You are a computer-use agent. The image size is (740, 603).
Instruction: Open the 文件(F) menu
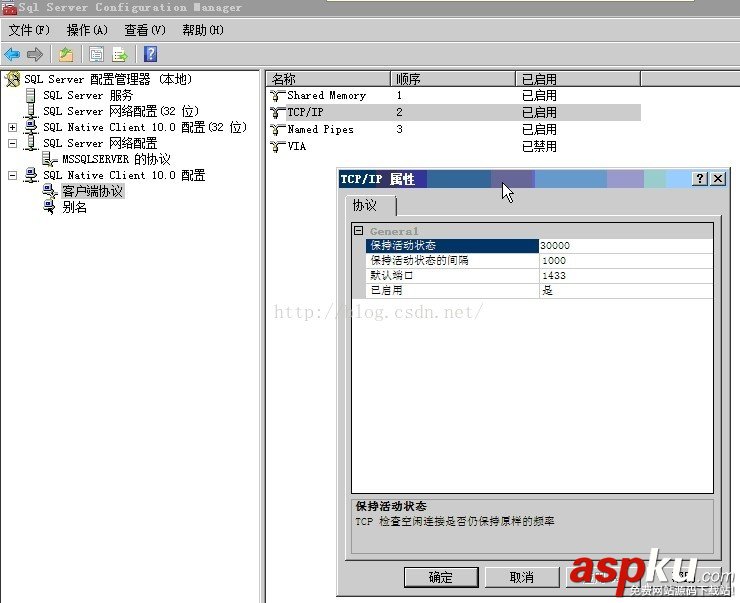point(29,30)
